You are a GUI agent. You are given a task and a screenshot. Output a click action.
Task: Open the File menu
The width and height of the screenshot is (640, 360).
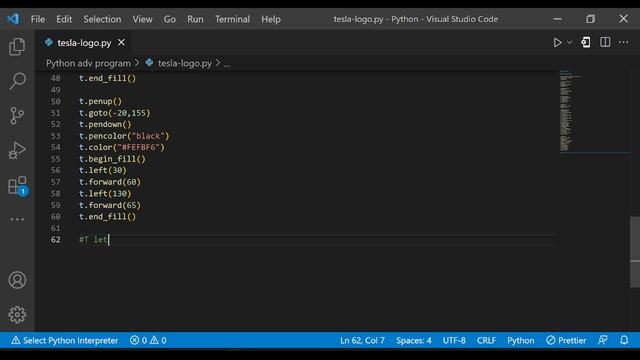point(38,19)
